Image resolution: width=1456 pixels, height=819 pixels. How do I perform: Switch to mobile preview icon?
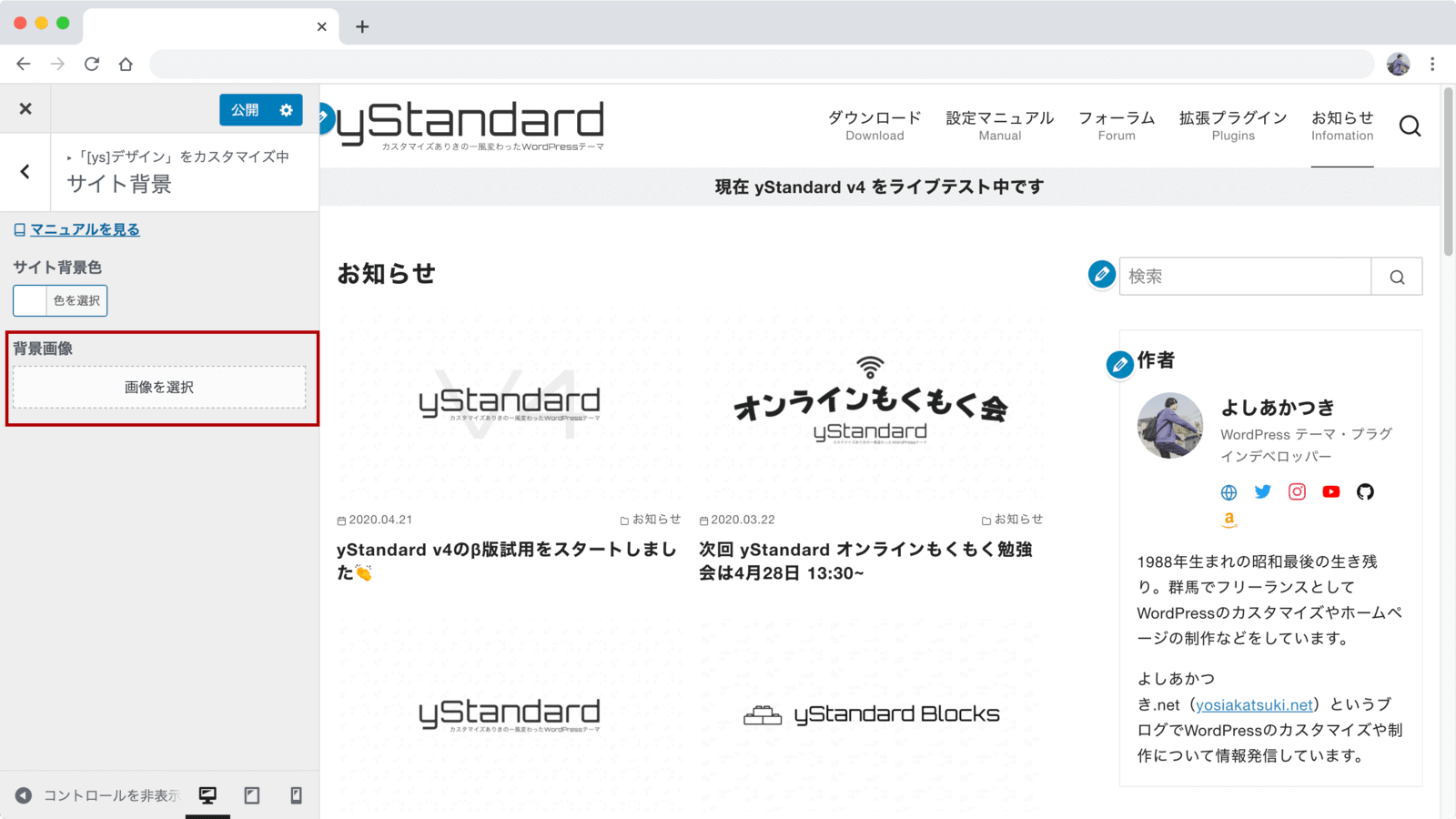(296, 795)
